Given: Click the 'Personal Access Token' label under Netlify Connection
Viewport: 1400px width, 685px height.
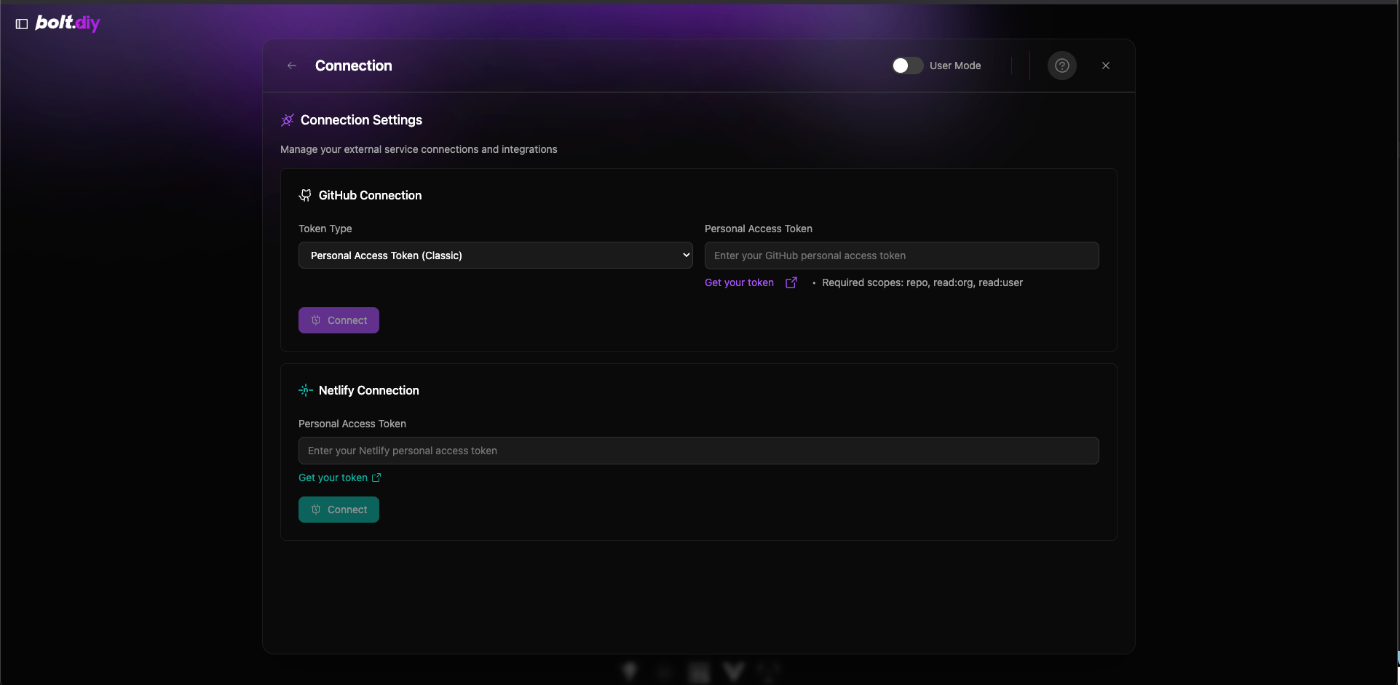Looking at the screenshot, I should point(352,424).
